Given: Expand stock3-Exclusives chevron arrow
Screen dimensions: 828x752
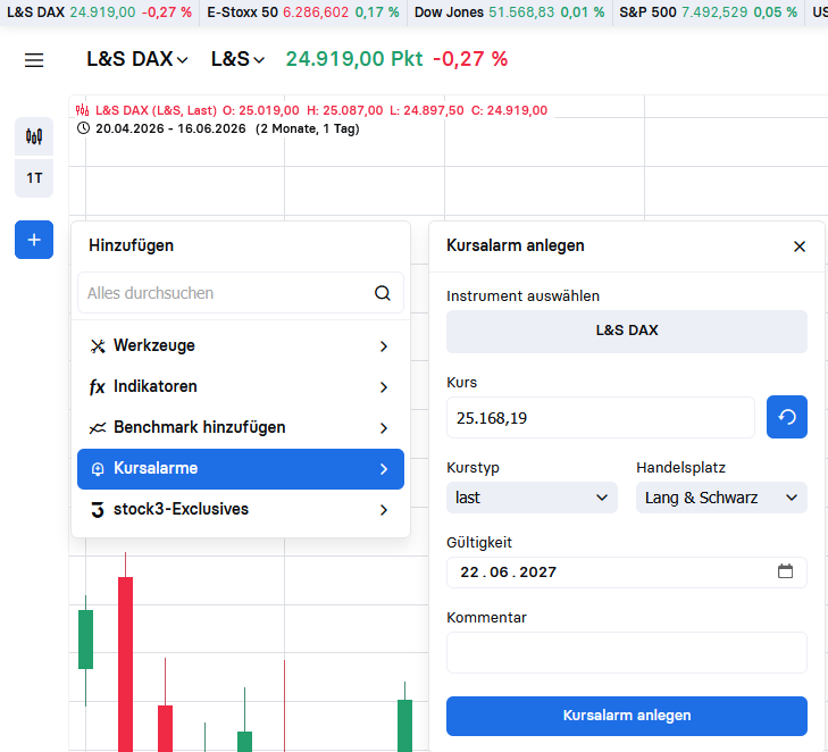Looking at the screenshot, I should (384, 510).
